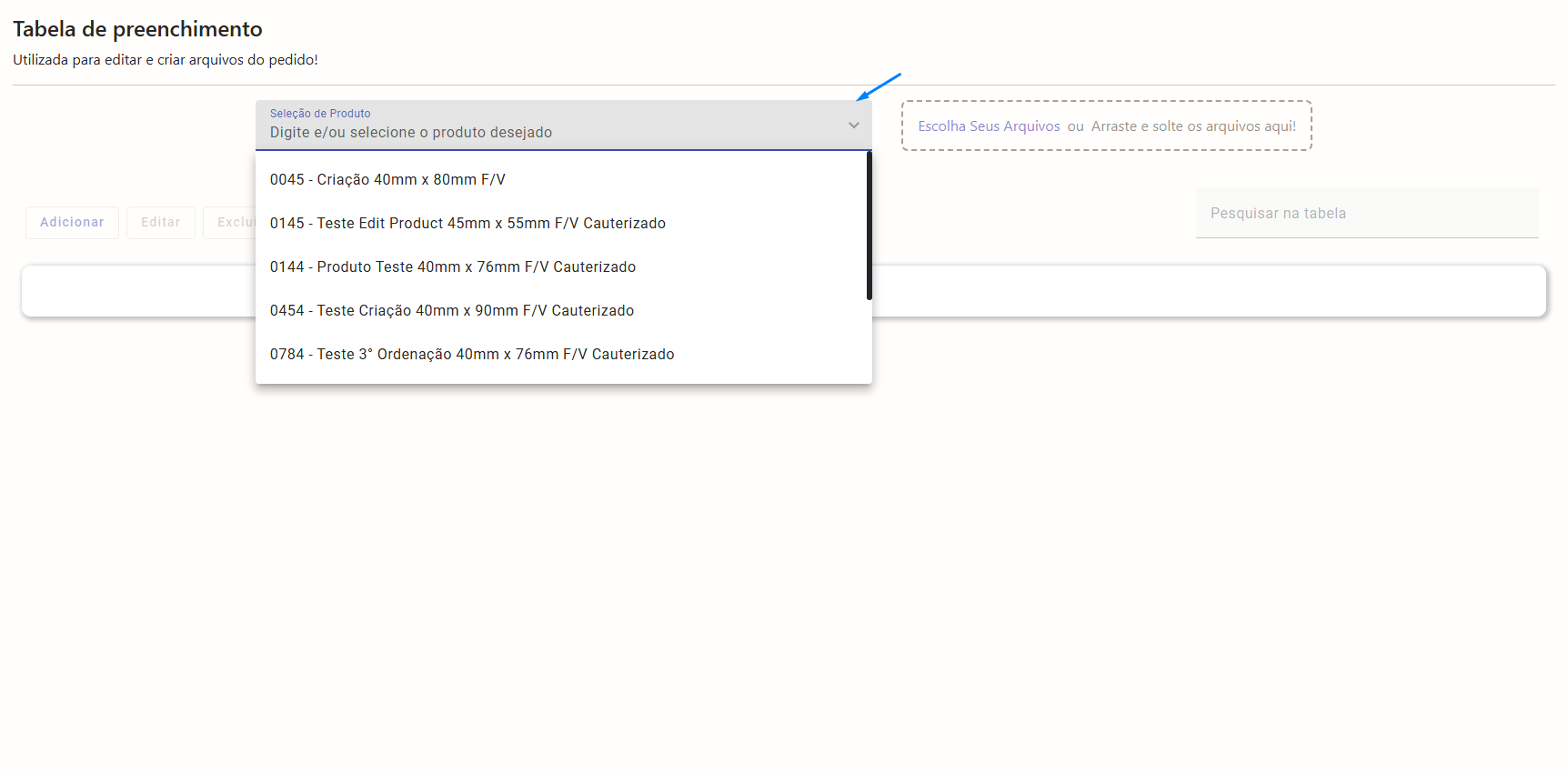
Task: Click the partially hidden Excluir button
Action: click(x=231, y=223)
